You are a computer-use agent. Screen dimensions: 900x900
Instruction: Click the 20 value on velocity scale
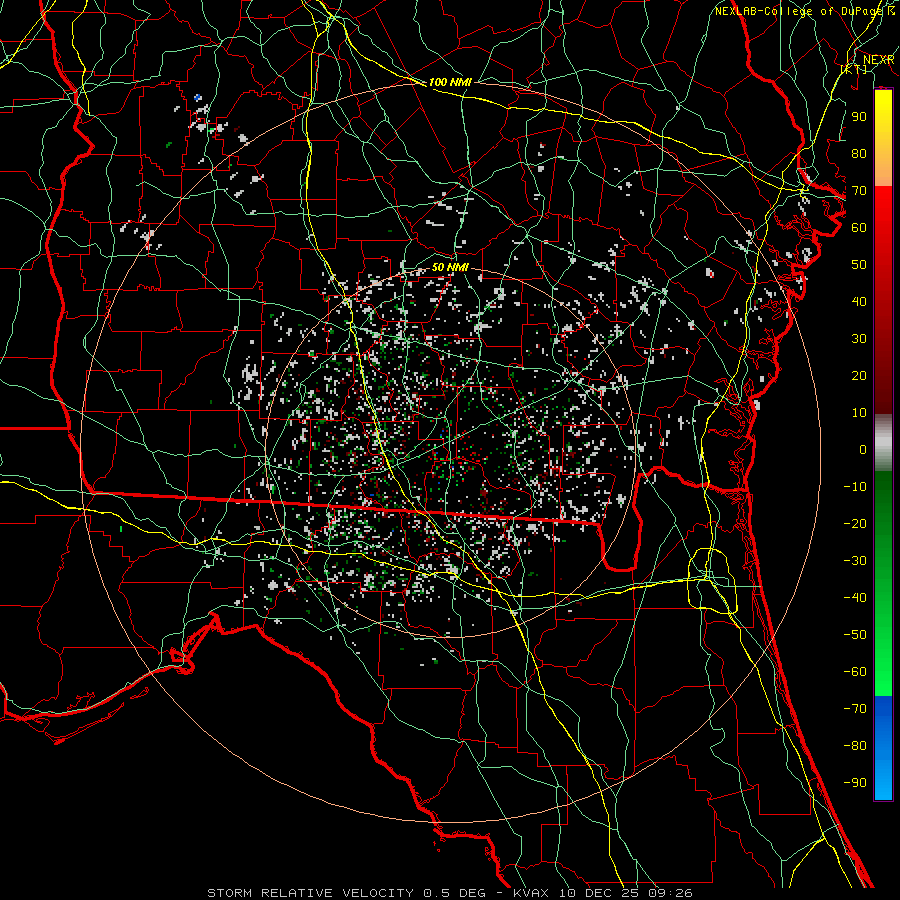[859, 375]
